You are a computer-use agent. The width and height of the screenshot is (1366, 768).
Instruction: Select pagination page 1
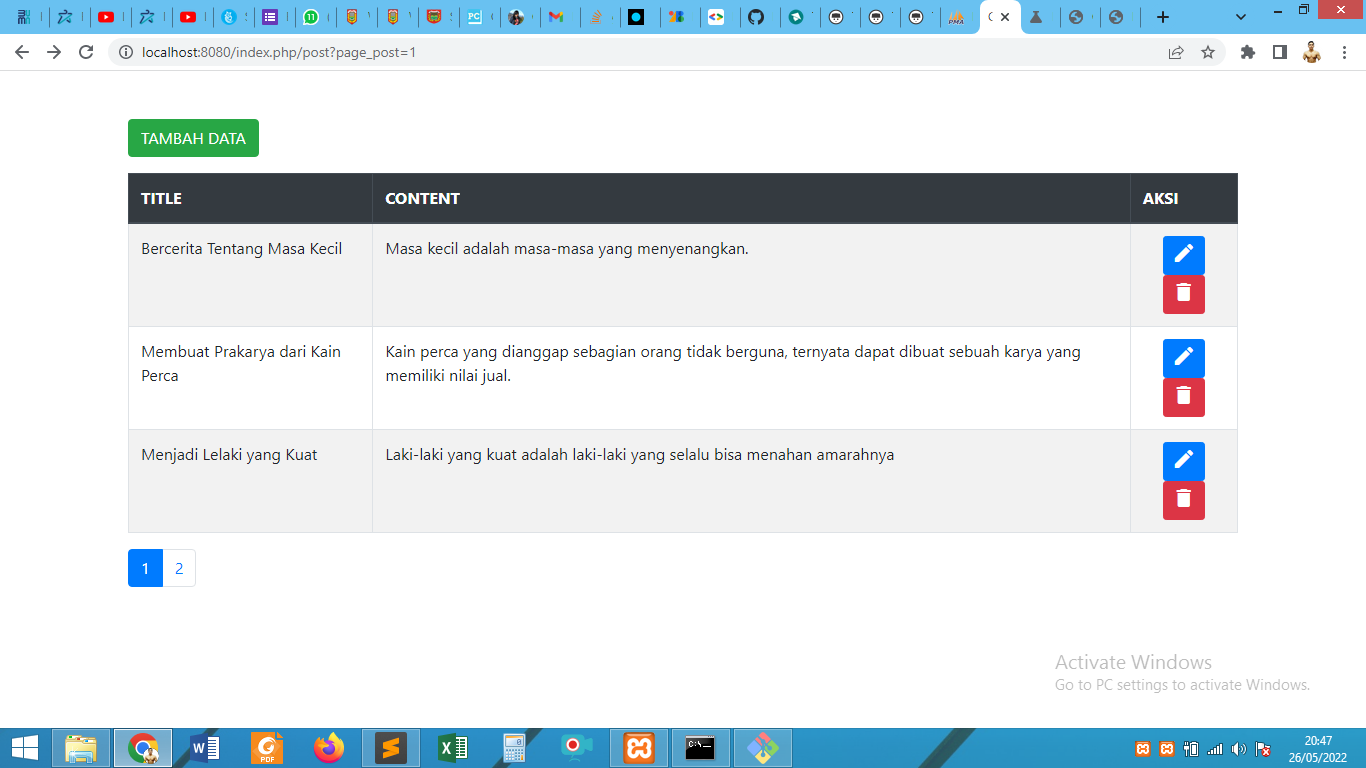pyautogui.click(x=145, y=568)
